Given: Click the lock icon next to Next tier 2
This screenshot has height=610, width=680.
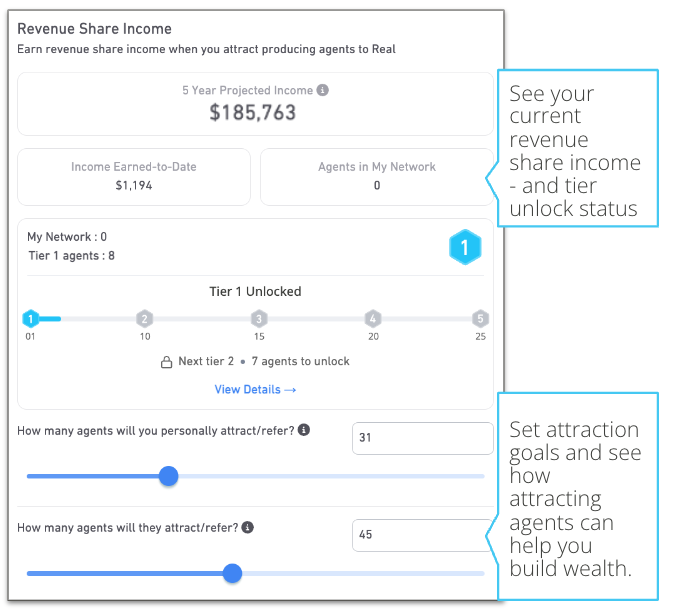Looking at the screenshot, I should pyautogui.click(x=167, y=362).
